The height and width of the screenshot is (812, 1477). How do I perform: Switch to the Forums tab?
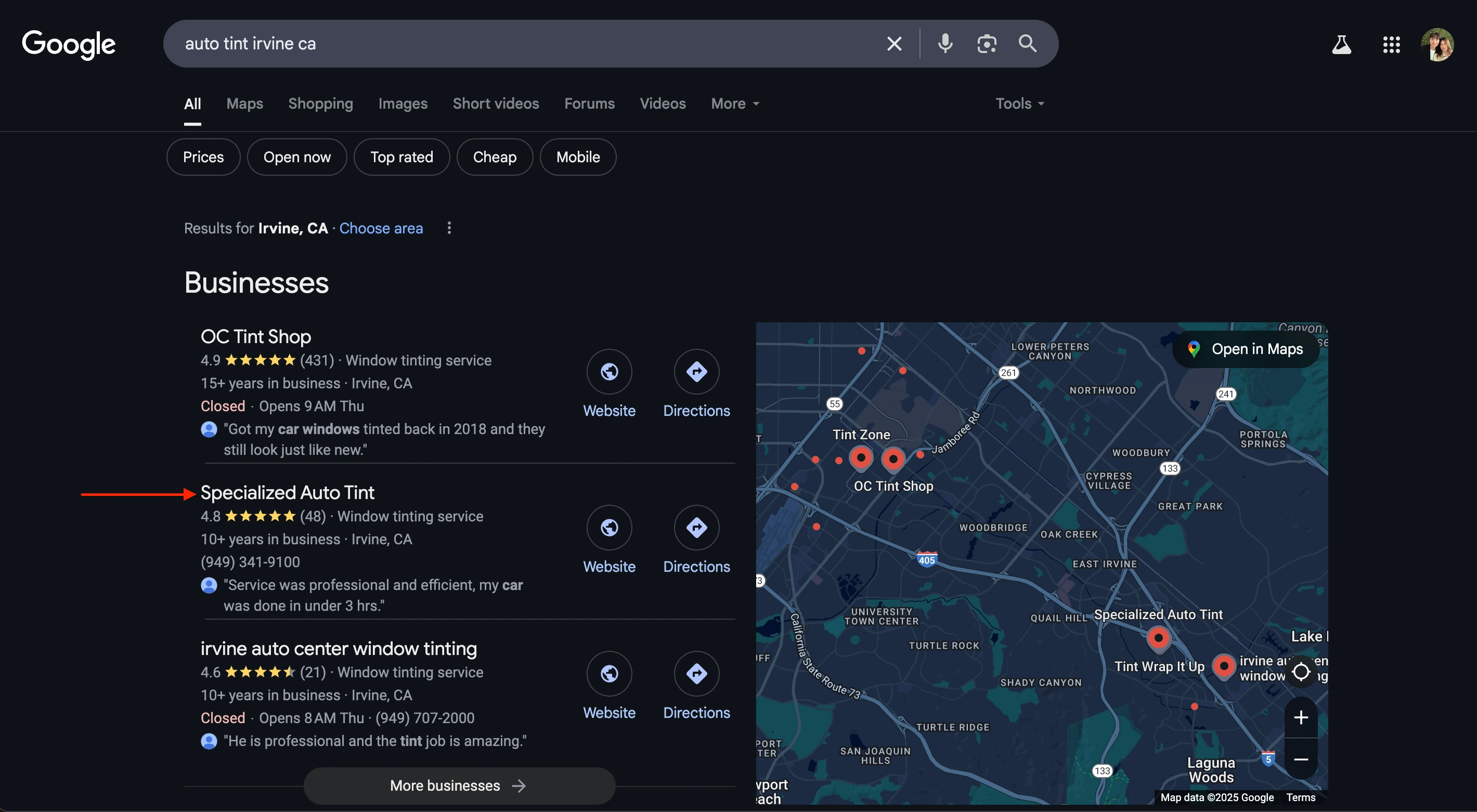589,104
